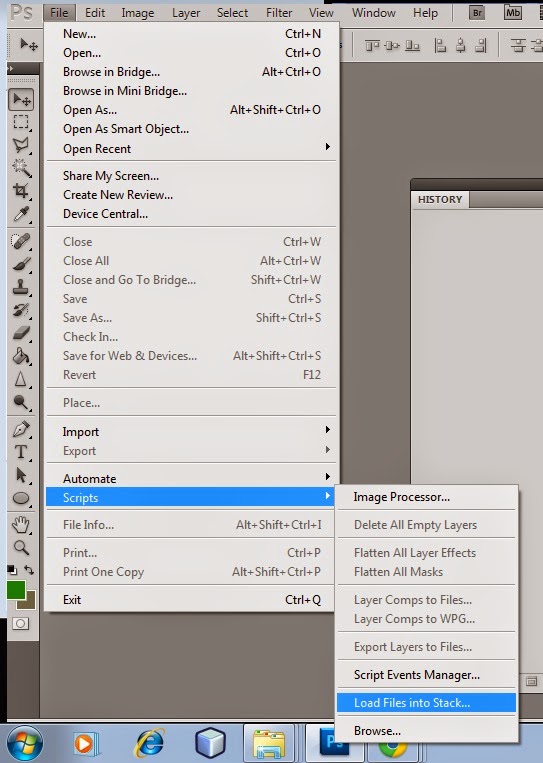
Task: Toggle Quick Mask mode
Action: coord(20,623)
